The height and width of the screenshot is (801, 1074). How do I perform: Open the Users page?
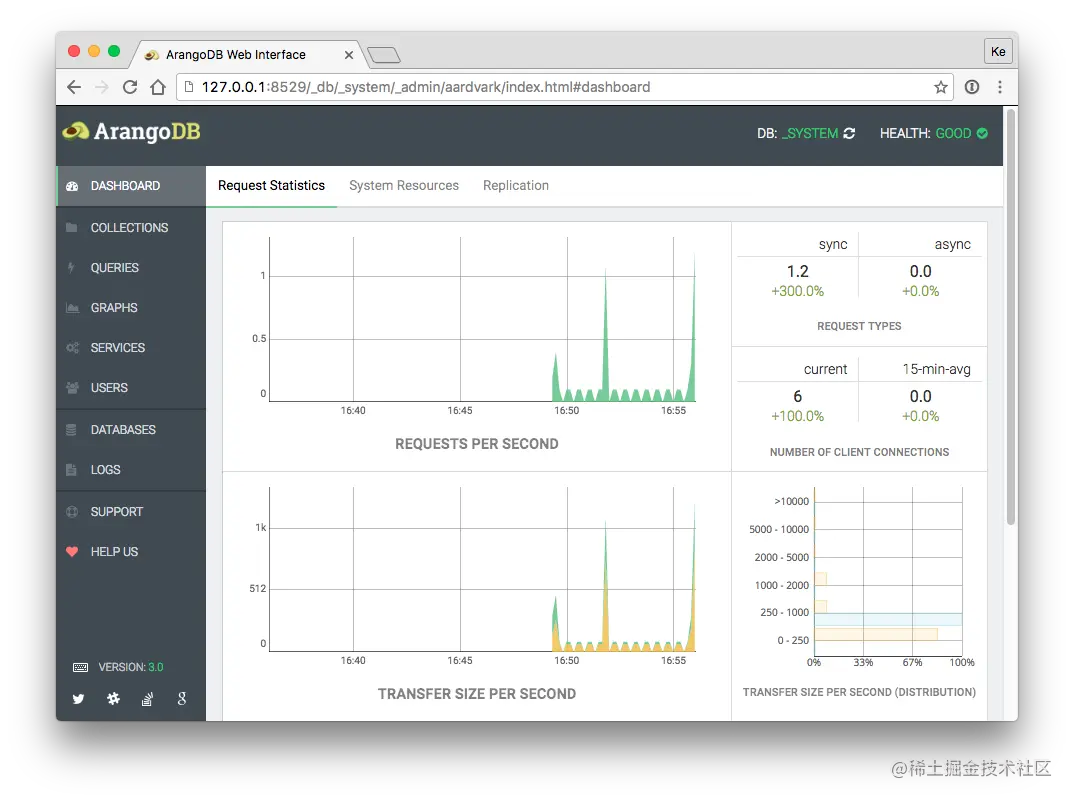point(131,388)
